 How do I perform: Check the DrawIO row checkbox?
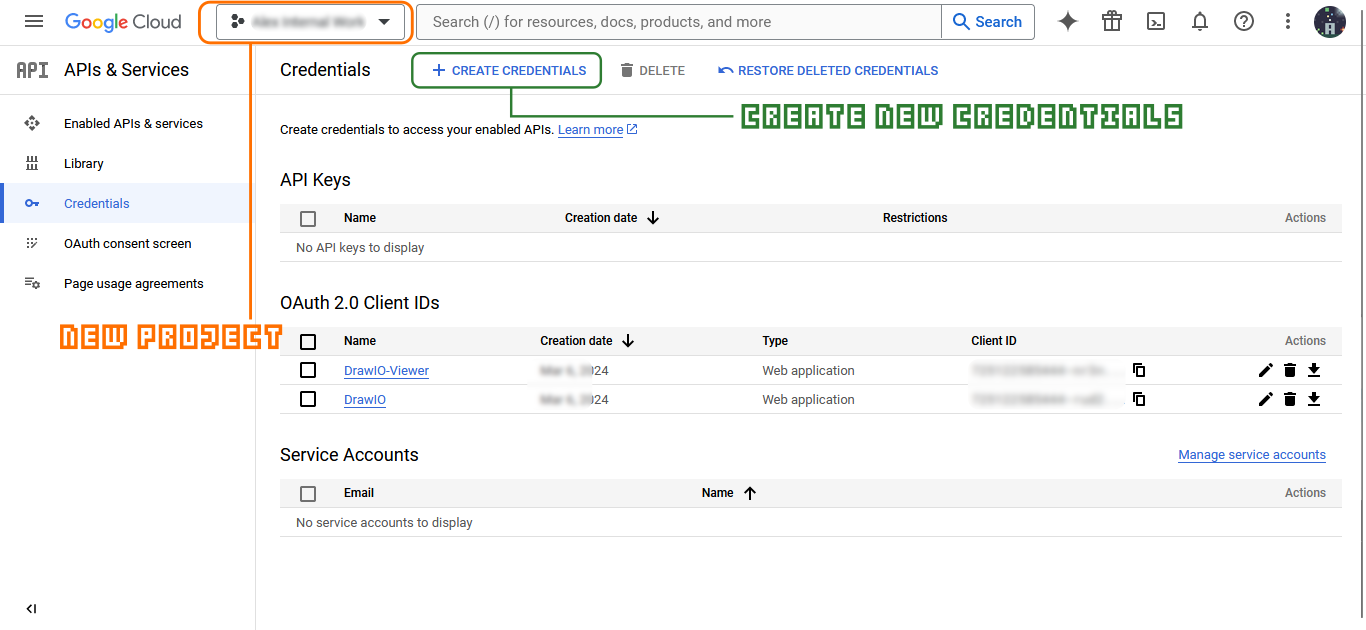click(308, 399)
